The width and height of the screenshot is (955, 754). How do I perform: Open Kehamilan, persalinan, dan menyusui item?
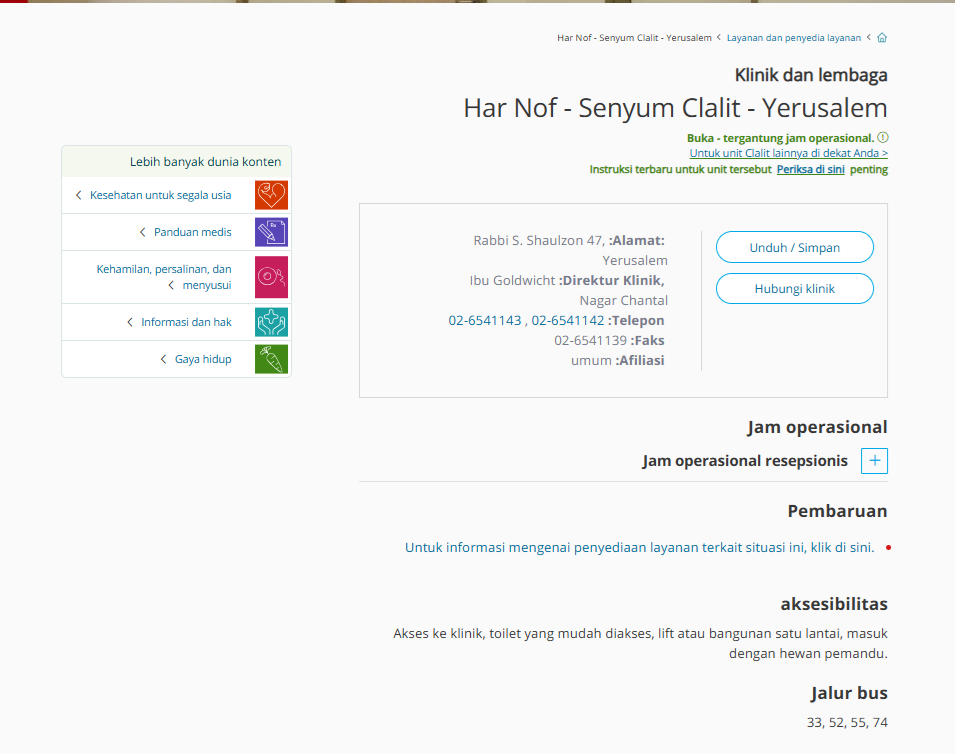[x=164, y=277]
